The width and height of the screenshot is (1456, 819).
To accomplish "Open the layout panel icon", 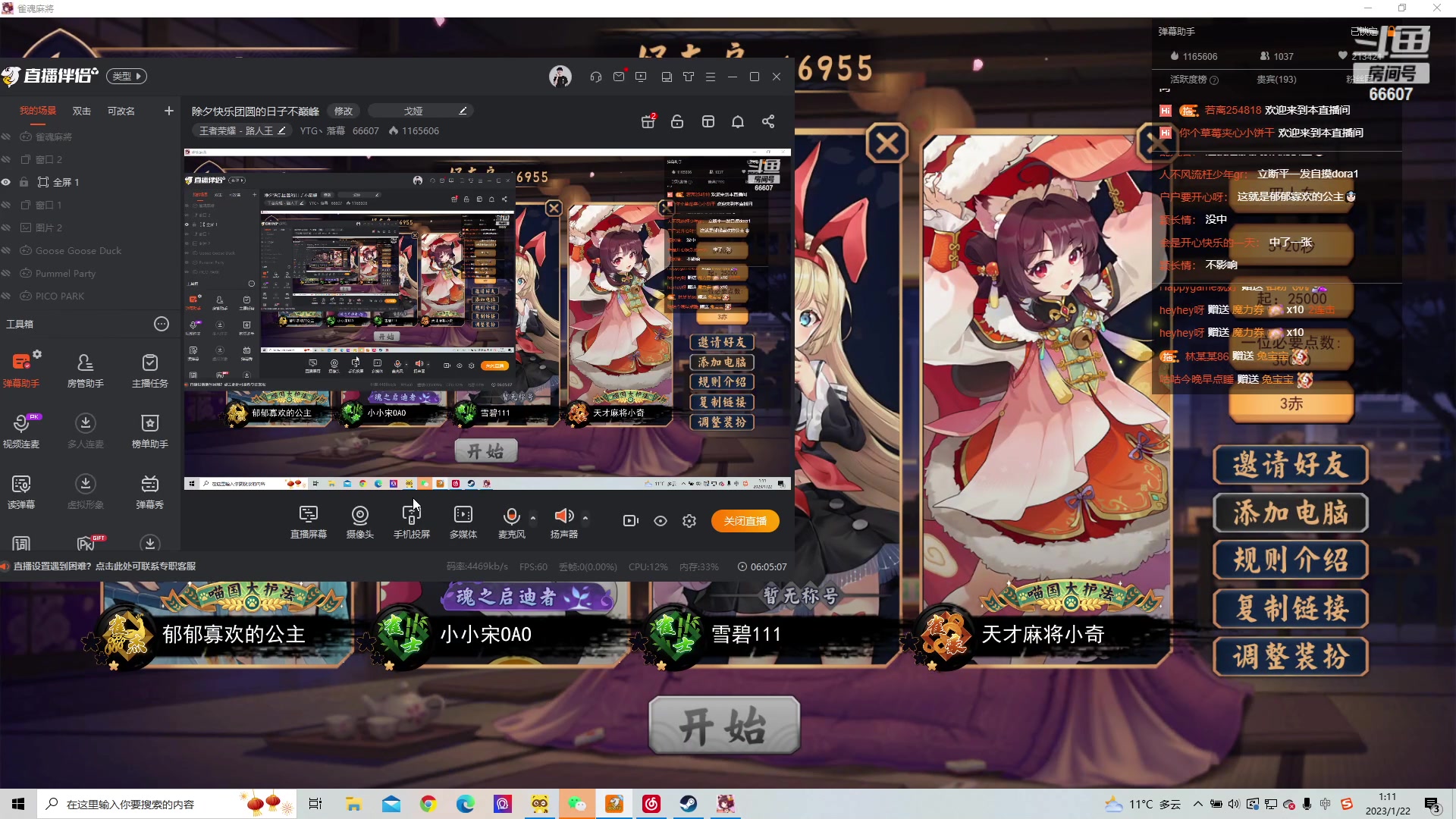I will [708, 121].
